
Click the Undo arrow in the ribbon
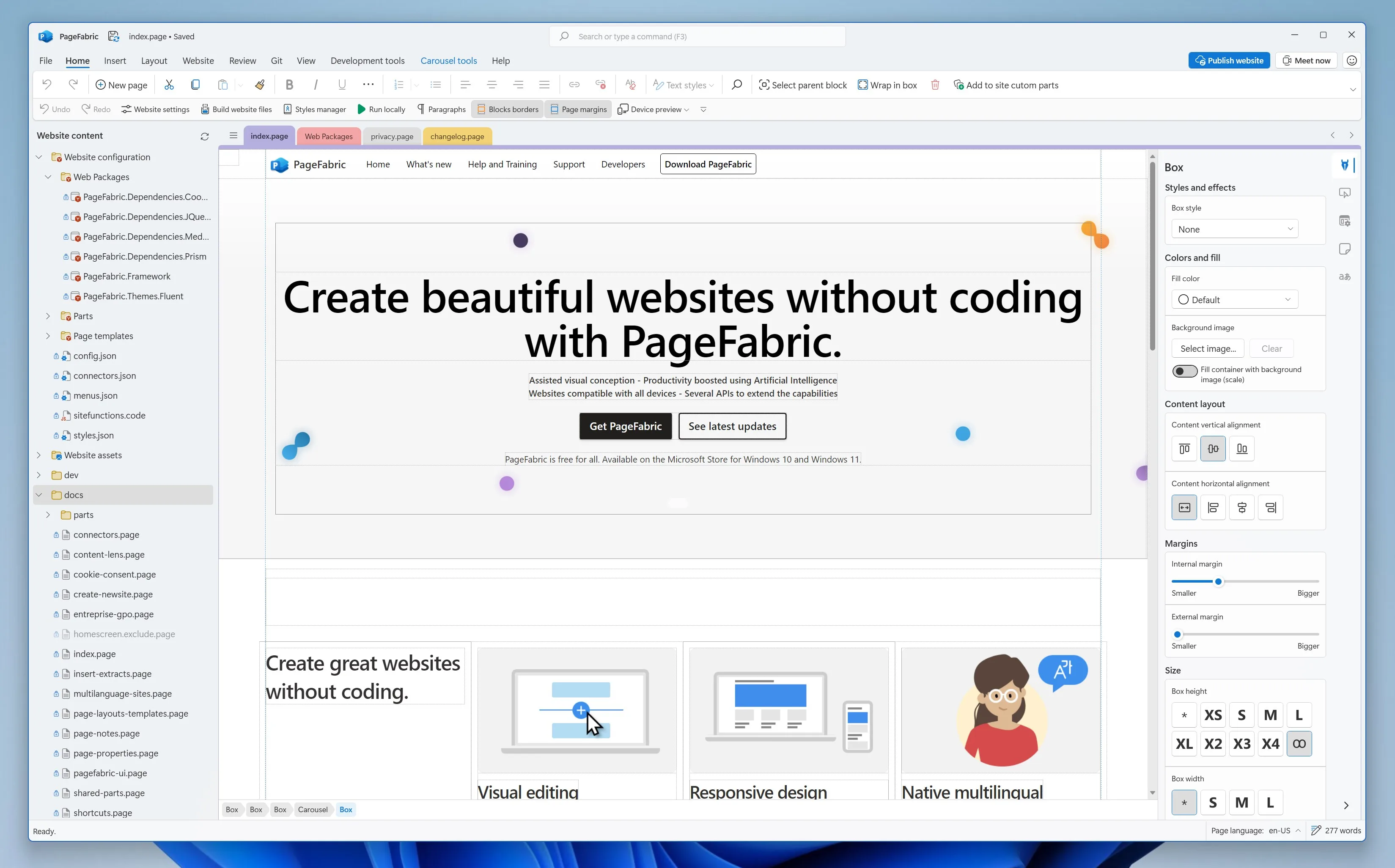pos(47,85)
